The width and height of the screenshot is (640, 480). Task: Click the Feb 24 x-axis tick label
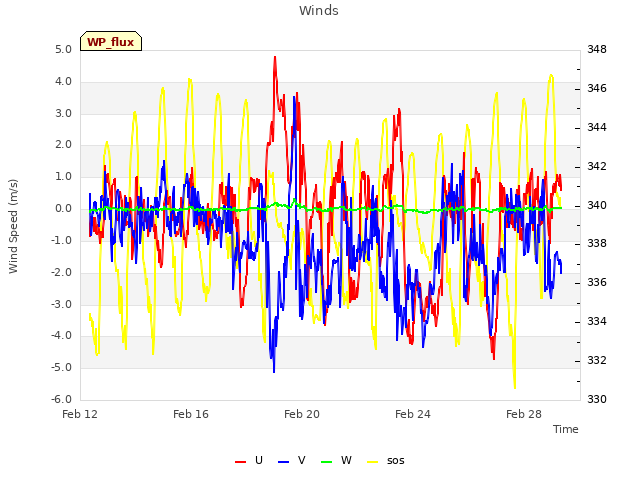[x=413, y=414]
